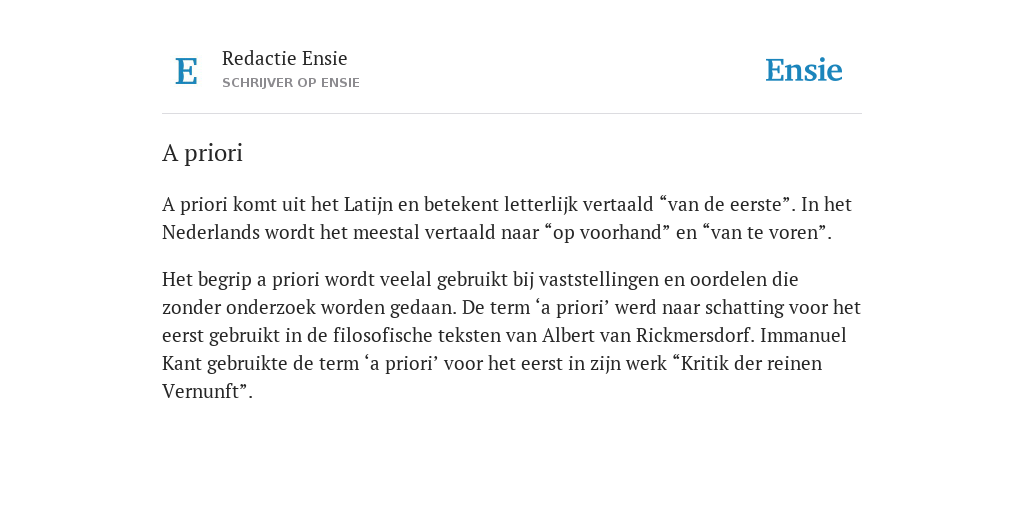1024x512 pixels.
Task: Click 'Het begrip' starting second paragraph
Action: coord(206,280)
